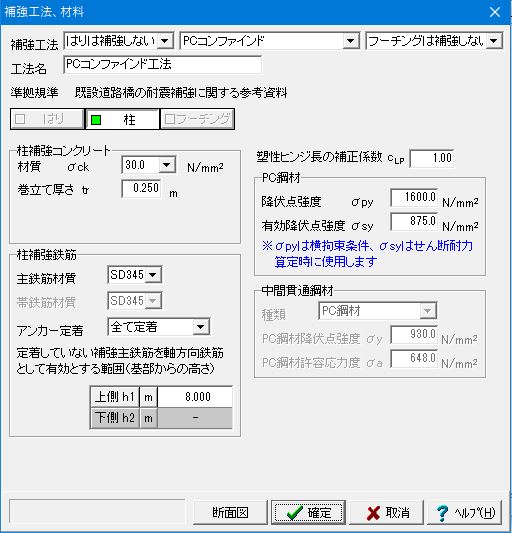Select the 柱 tab with green indicator
The image size is (512, 533).
pos(122,119)
